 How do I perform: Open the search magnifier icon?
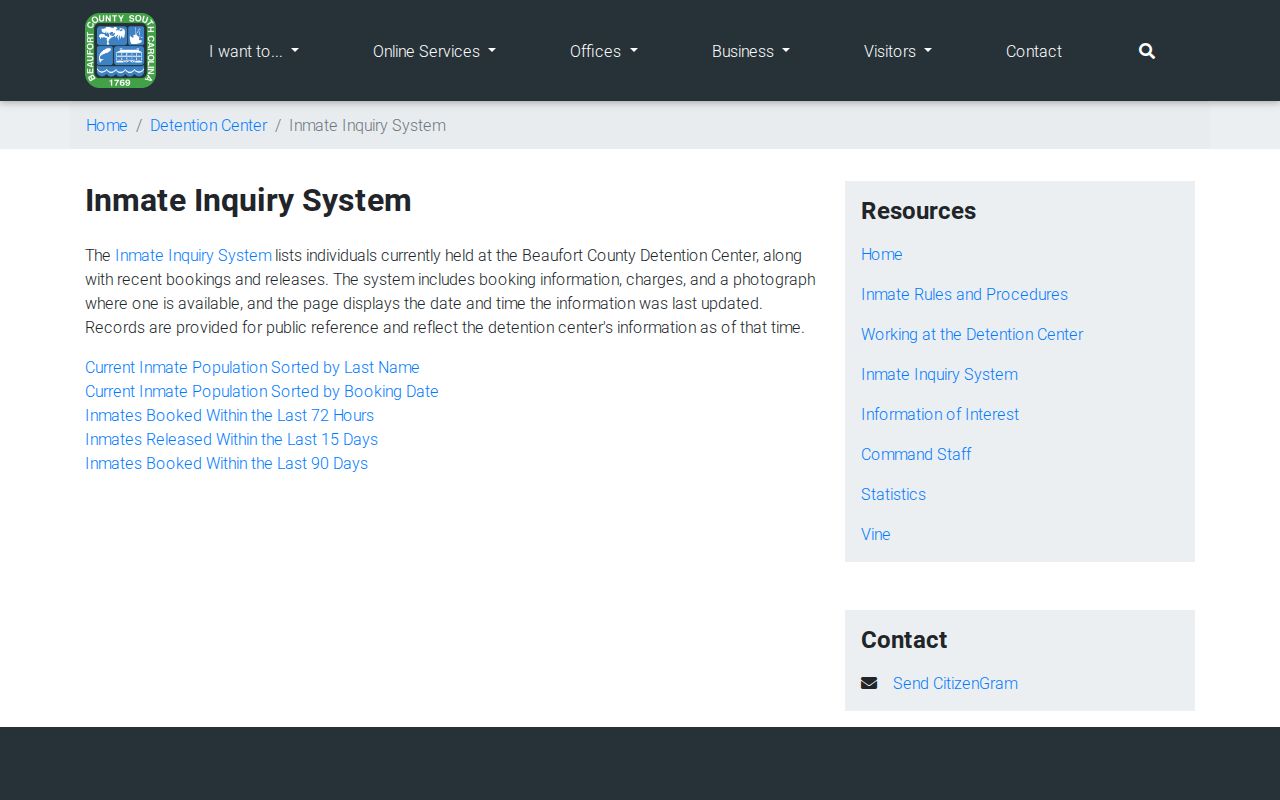(x=1147, y=51)
